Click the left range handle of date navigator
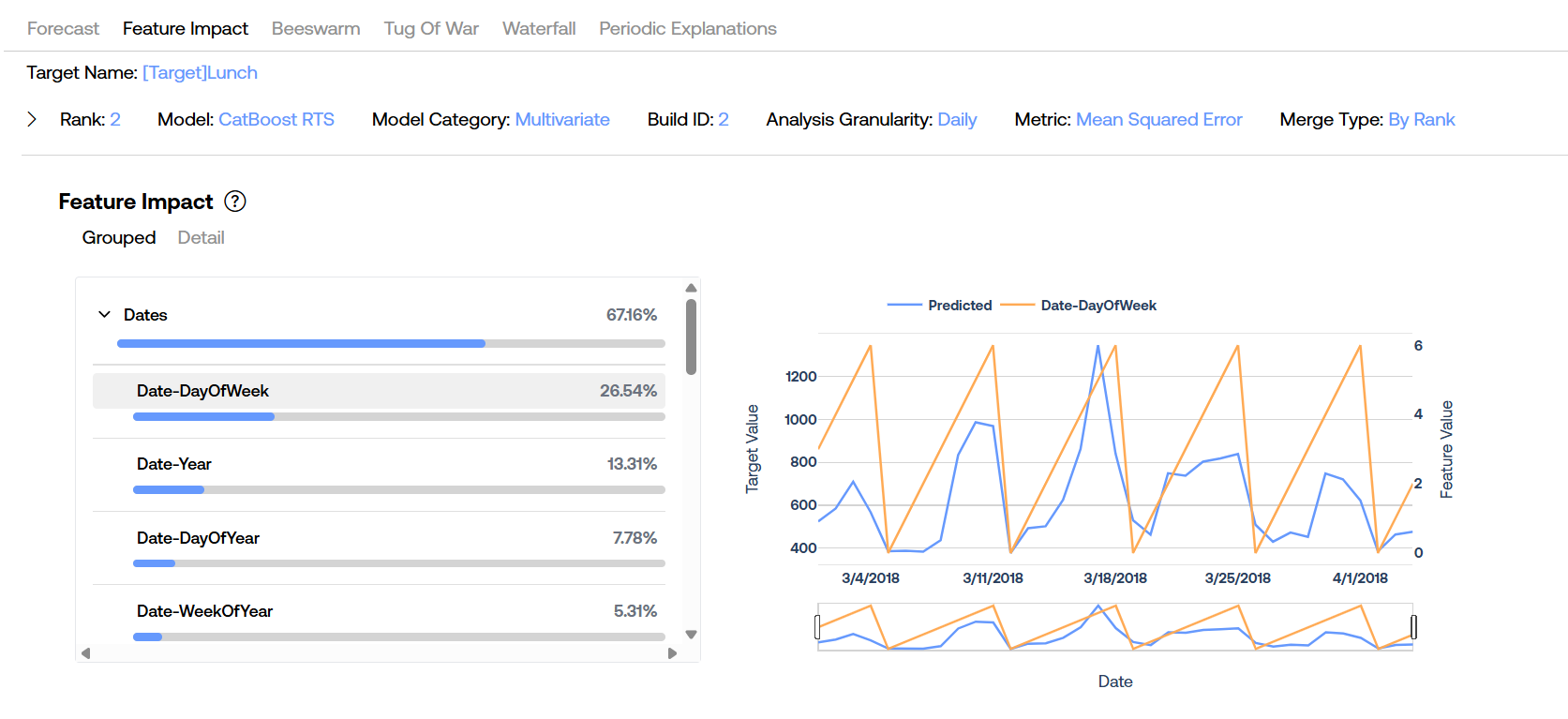 [817, 626]
